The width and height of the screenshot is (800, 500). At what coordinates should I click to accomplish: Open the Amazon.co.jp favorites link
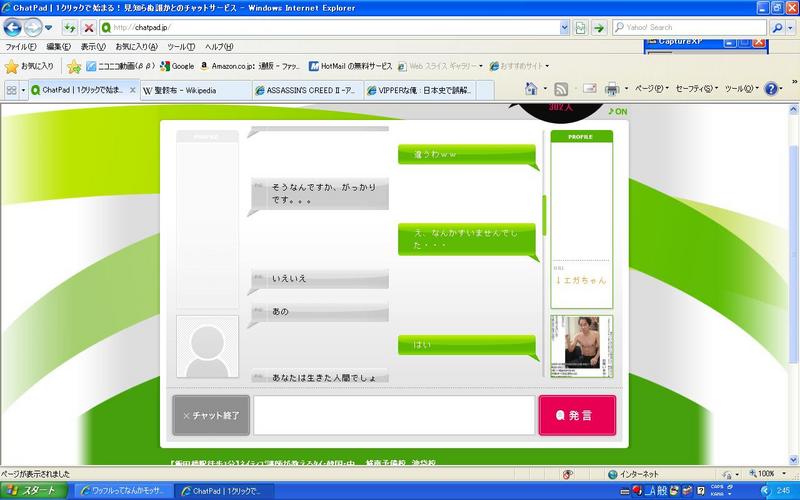point(250,66)
